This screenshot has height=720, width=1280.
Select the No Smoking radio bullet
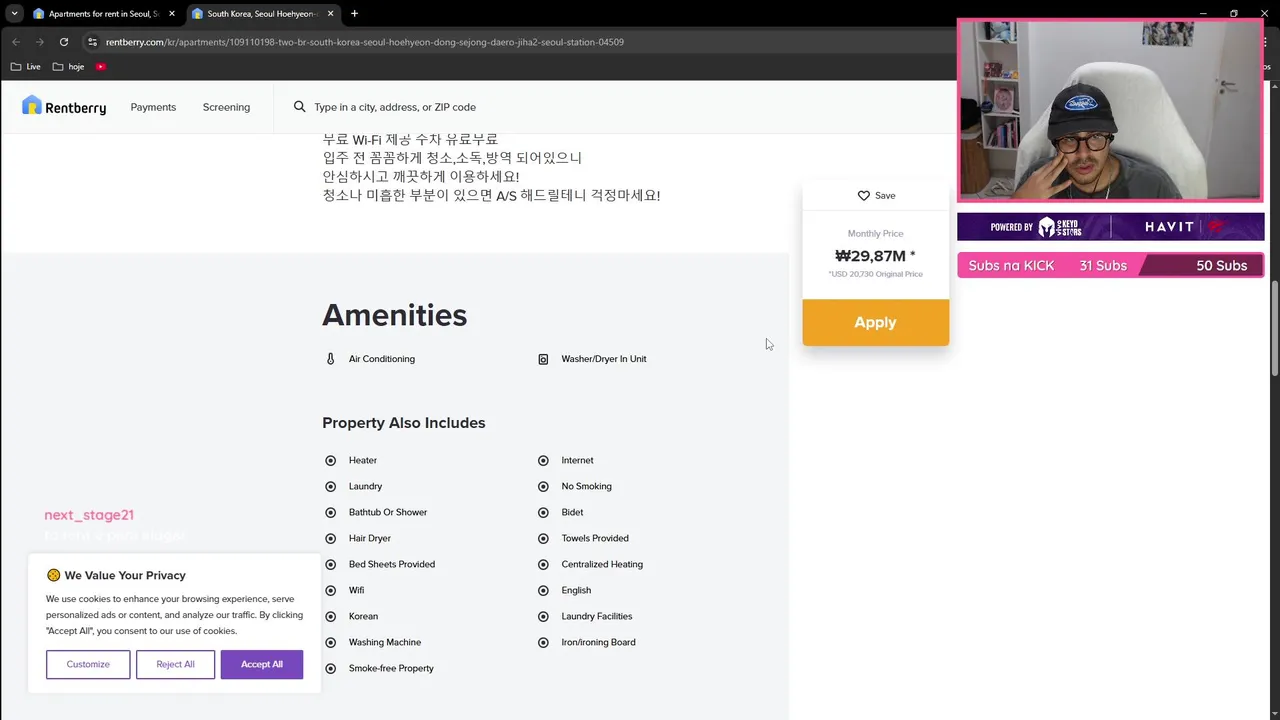pos(543,486)
